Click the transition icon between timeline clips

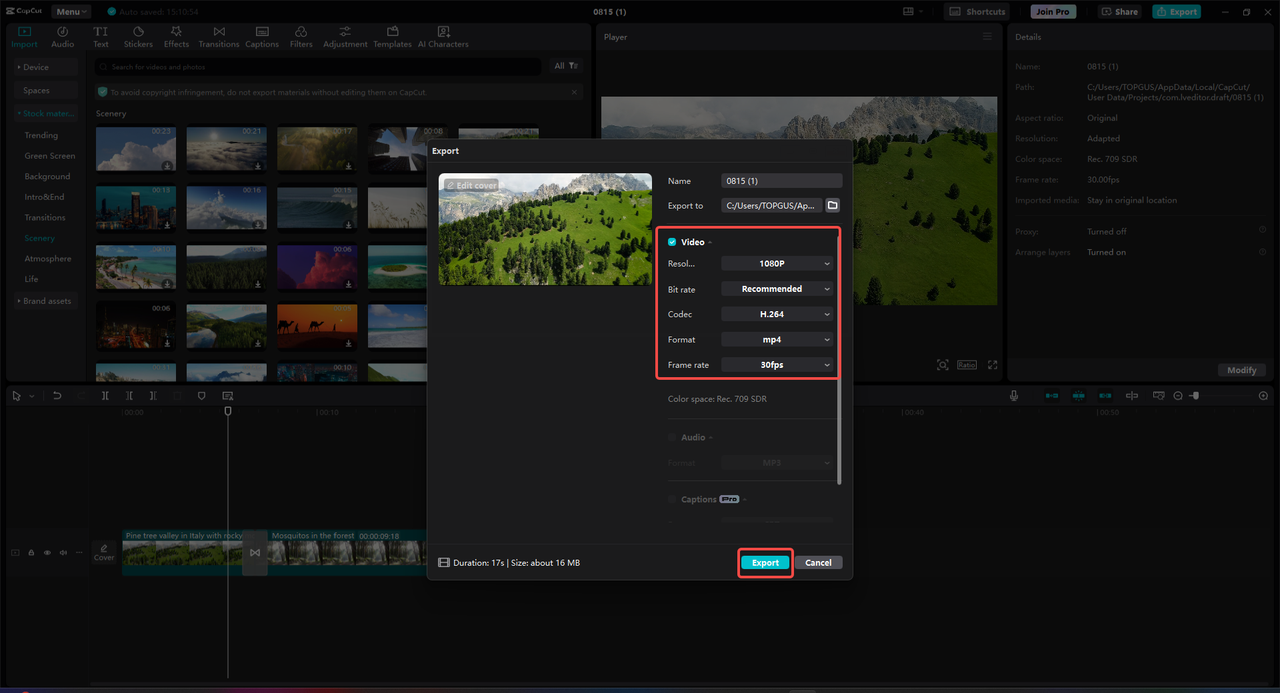[x=255, y=553]
